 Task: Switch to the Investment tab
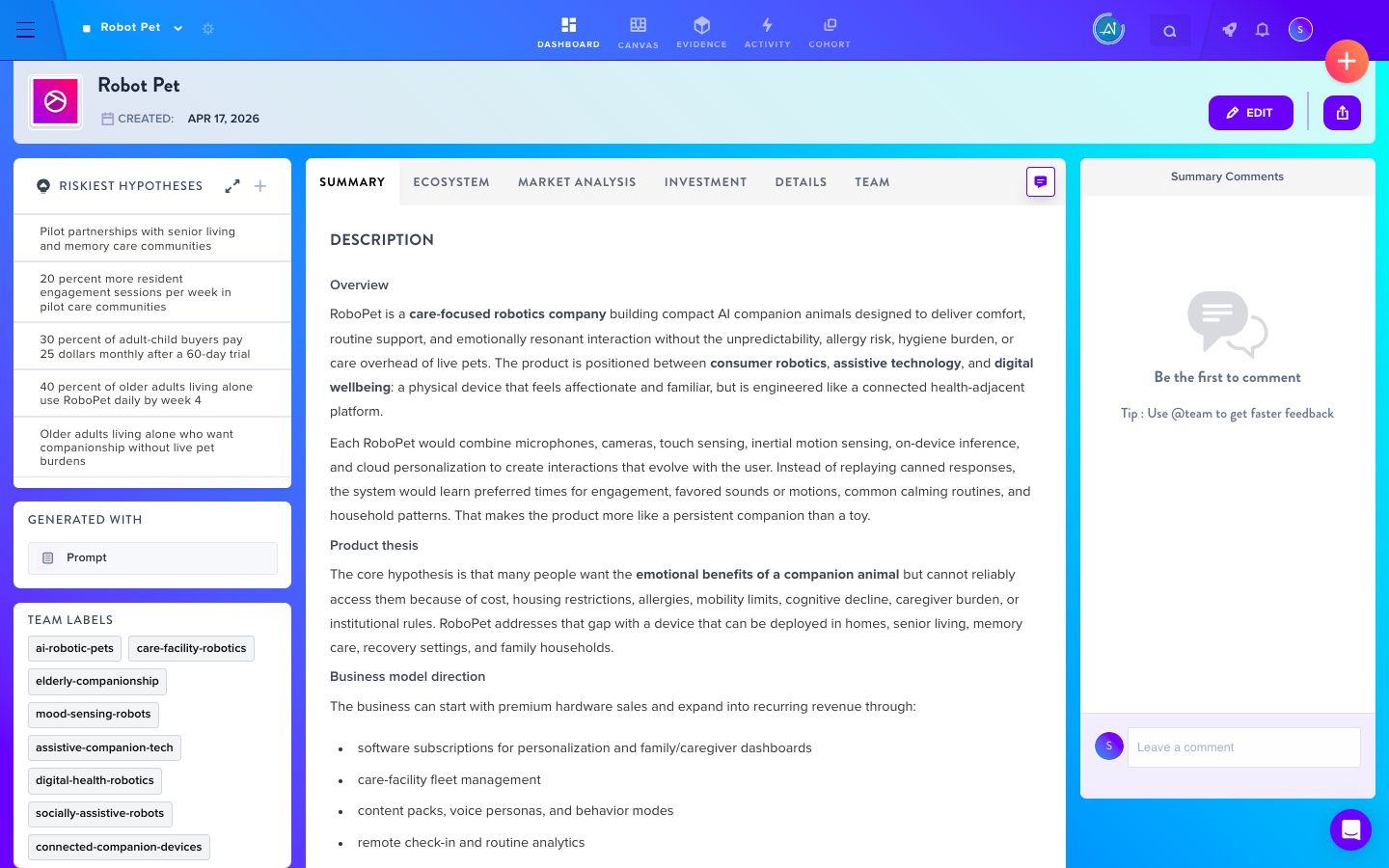point(705,182)
